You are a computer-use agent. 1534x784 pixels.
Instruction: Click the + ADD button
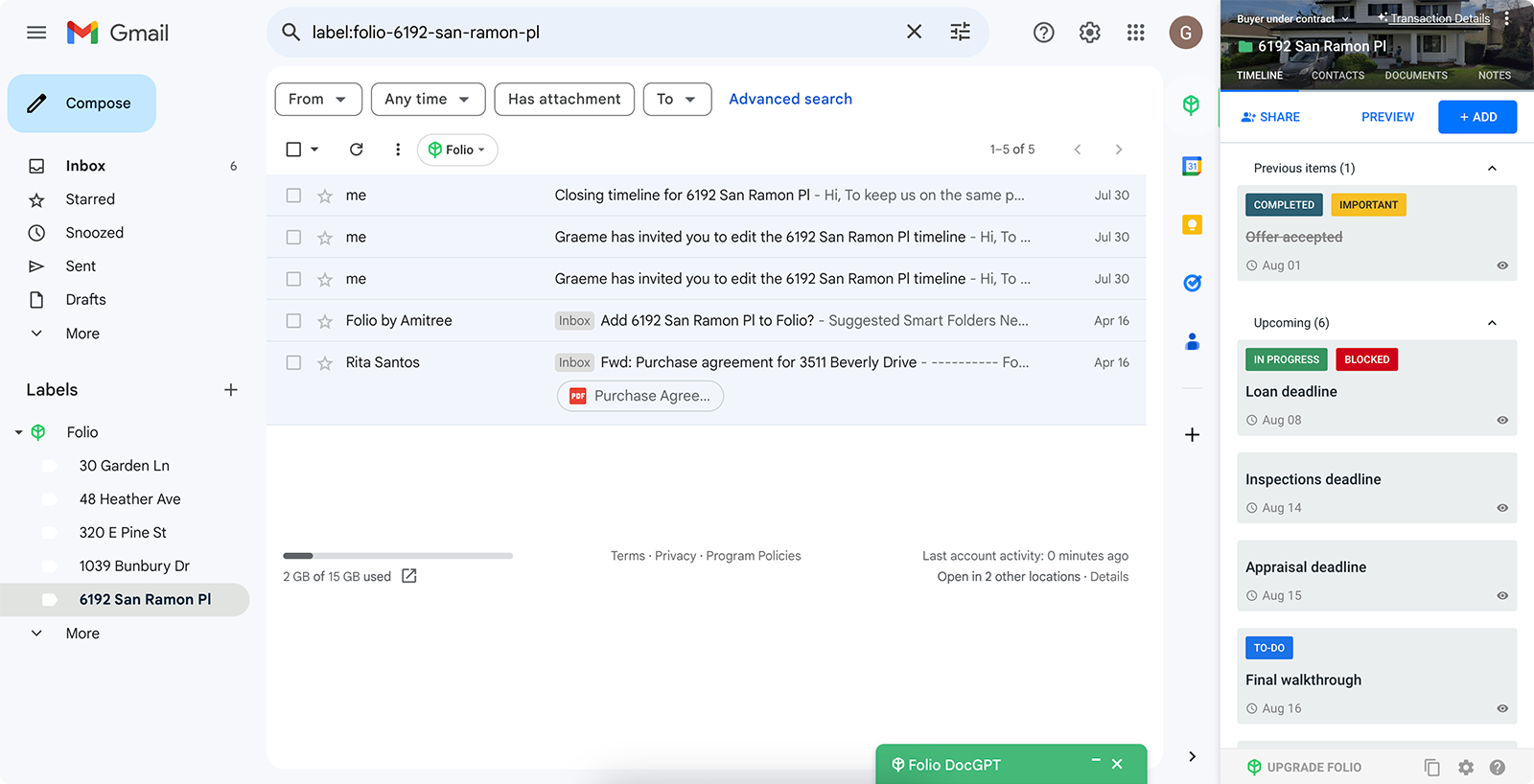(x=1476, y=117)
